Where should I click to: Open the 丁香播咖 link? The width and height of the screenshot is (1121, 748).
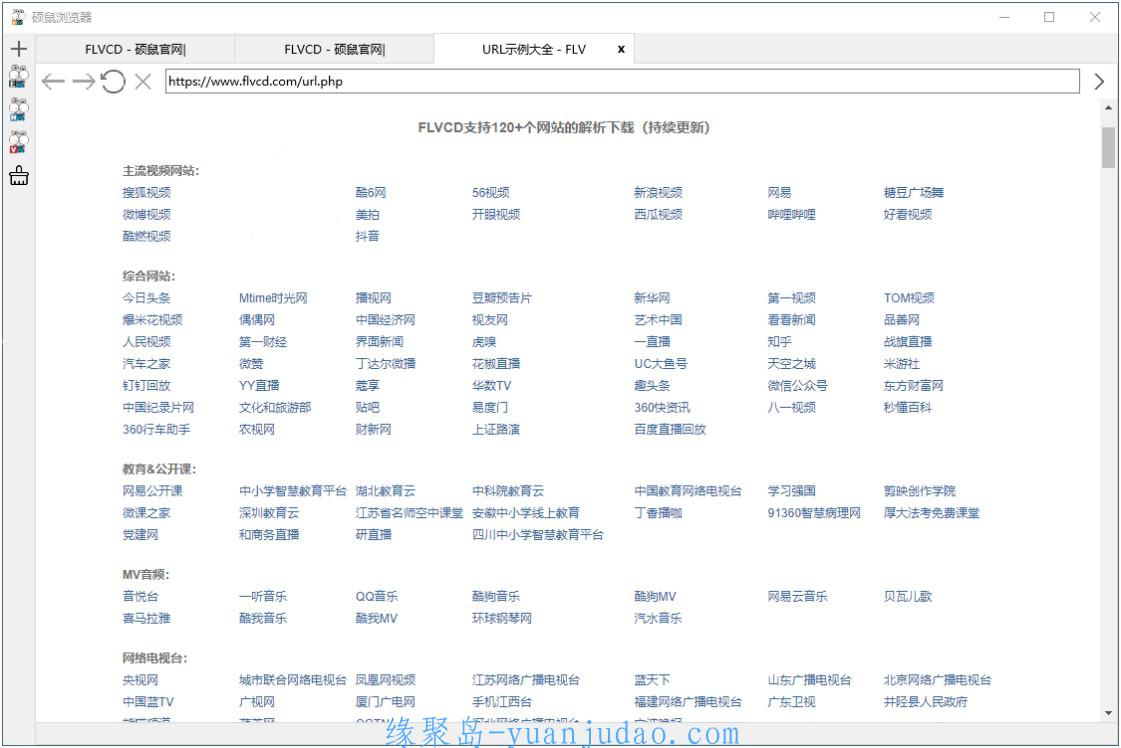[x=658, y=513]
